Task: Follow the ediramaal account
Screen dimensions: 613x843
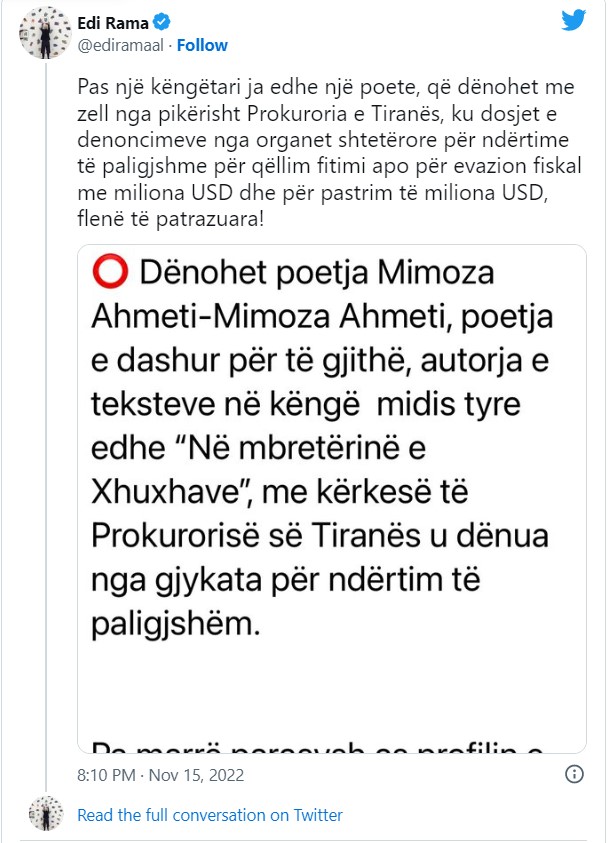Action: tap(203, 45)
